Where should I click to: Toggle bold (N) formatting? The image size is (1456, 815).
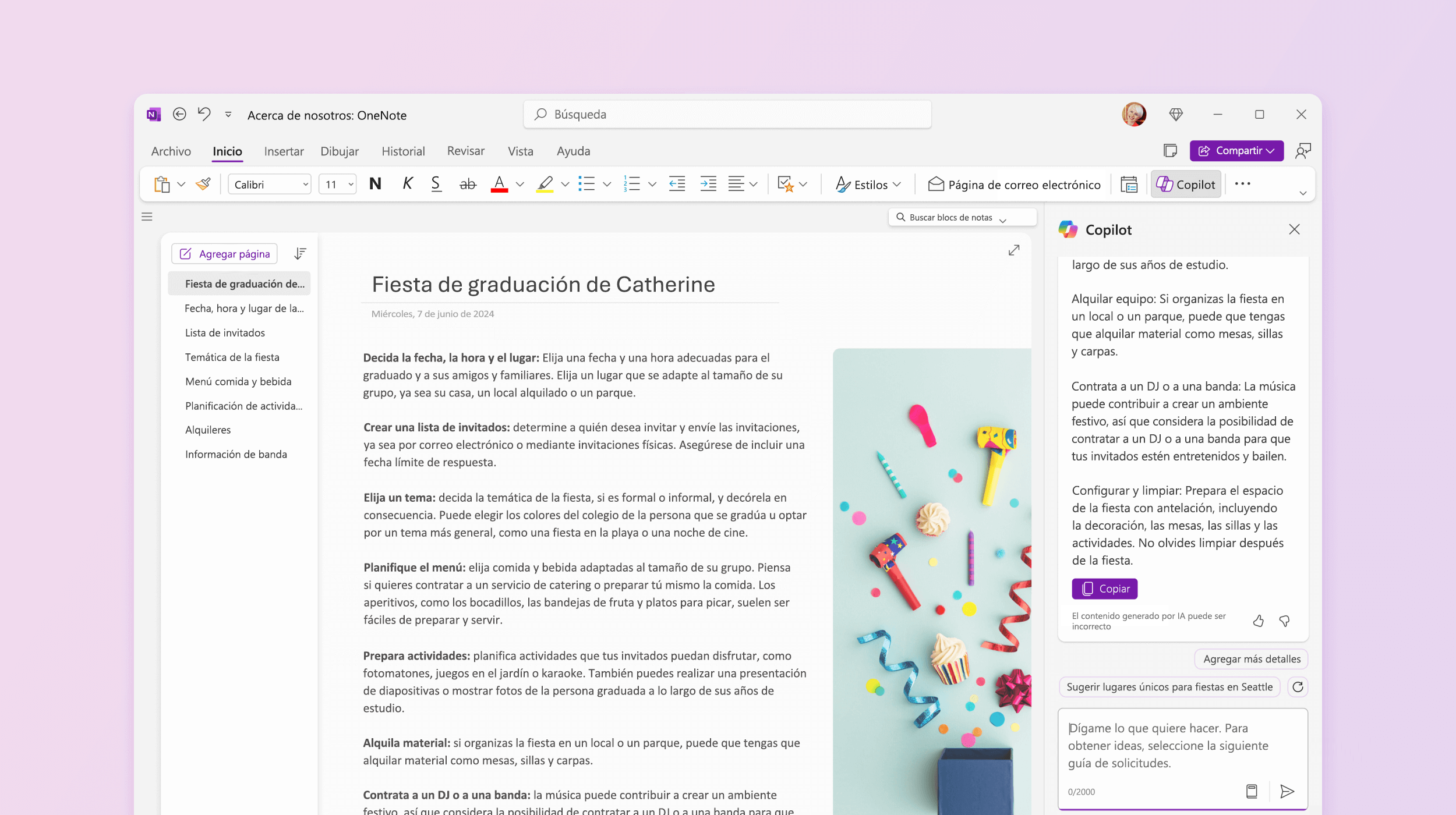(x=376, y=184)
